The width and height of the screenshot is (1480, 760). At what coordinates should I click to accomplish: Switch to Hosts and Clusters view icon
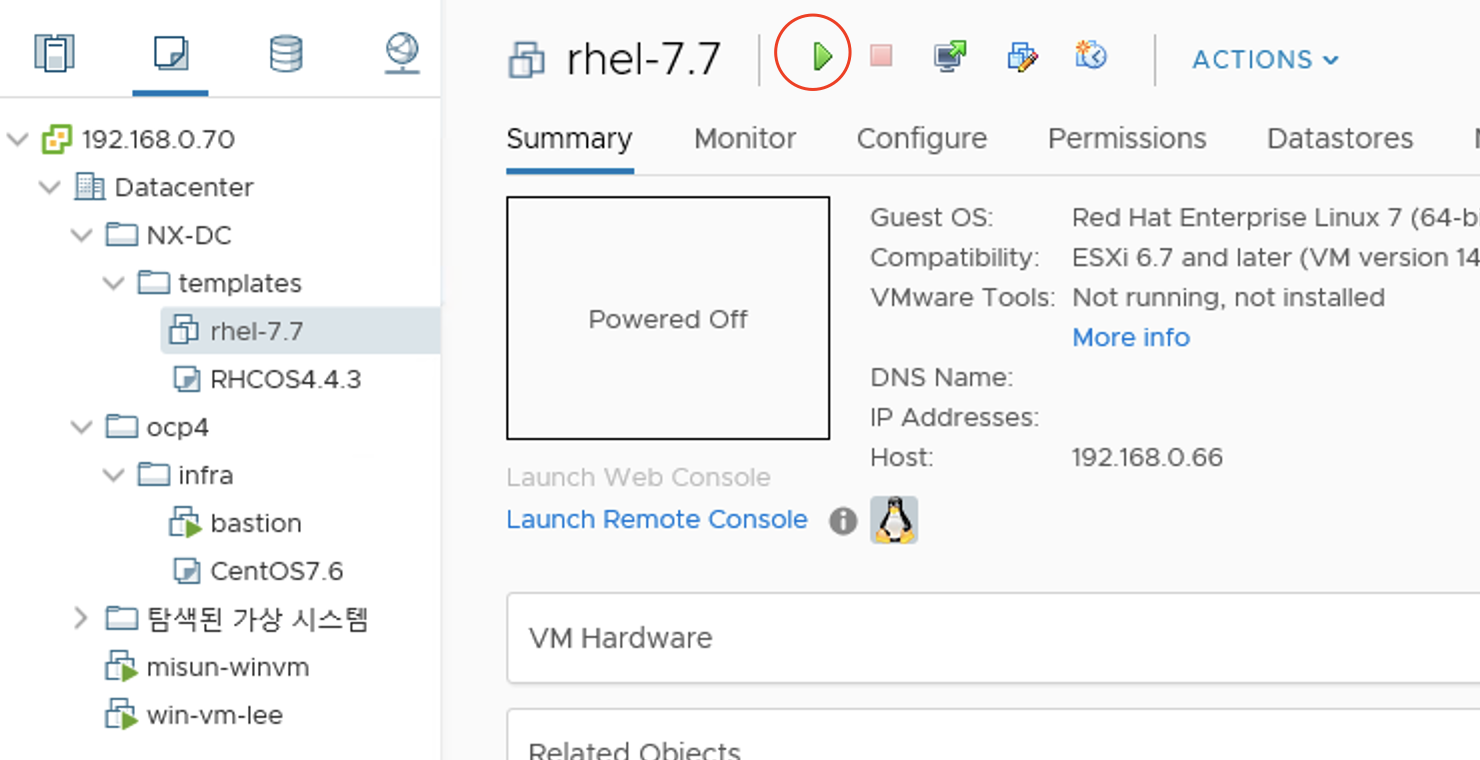54,53
